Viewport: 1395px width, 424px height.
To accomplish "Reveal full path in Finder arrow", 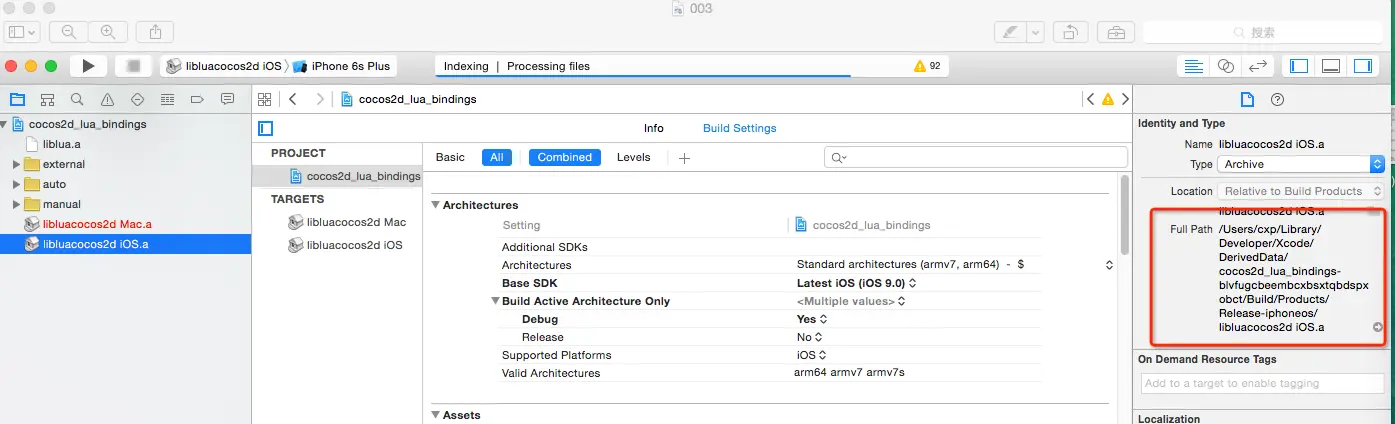I will [1377, 327].
